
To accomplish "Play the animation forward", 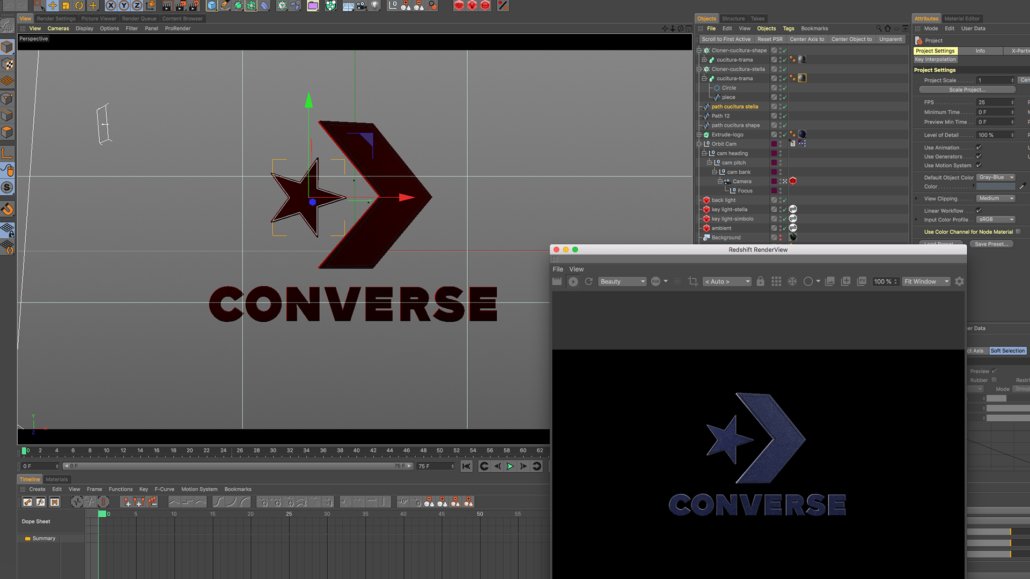I will [x=510, y=466].
